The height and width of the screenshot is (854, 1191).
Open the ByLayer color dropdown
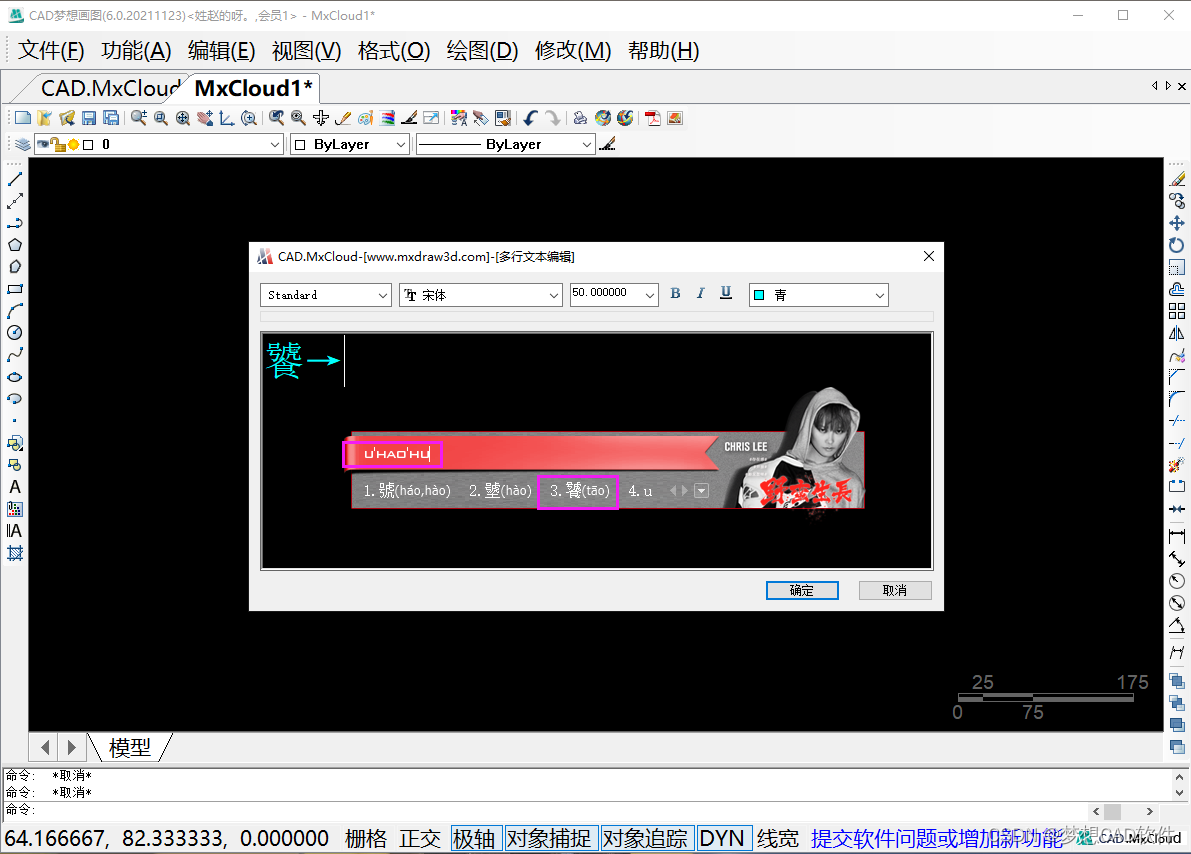point(350,144)
